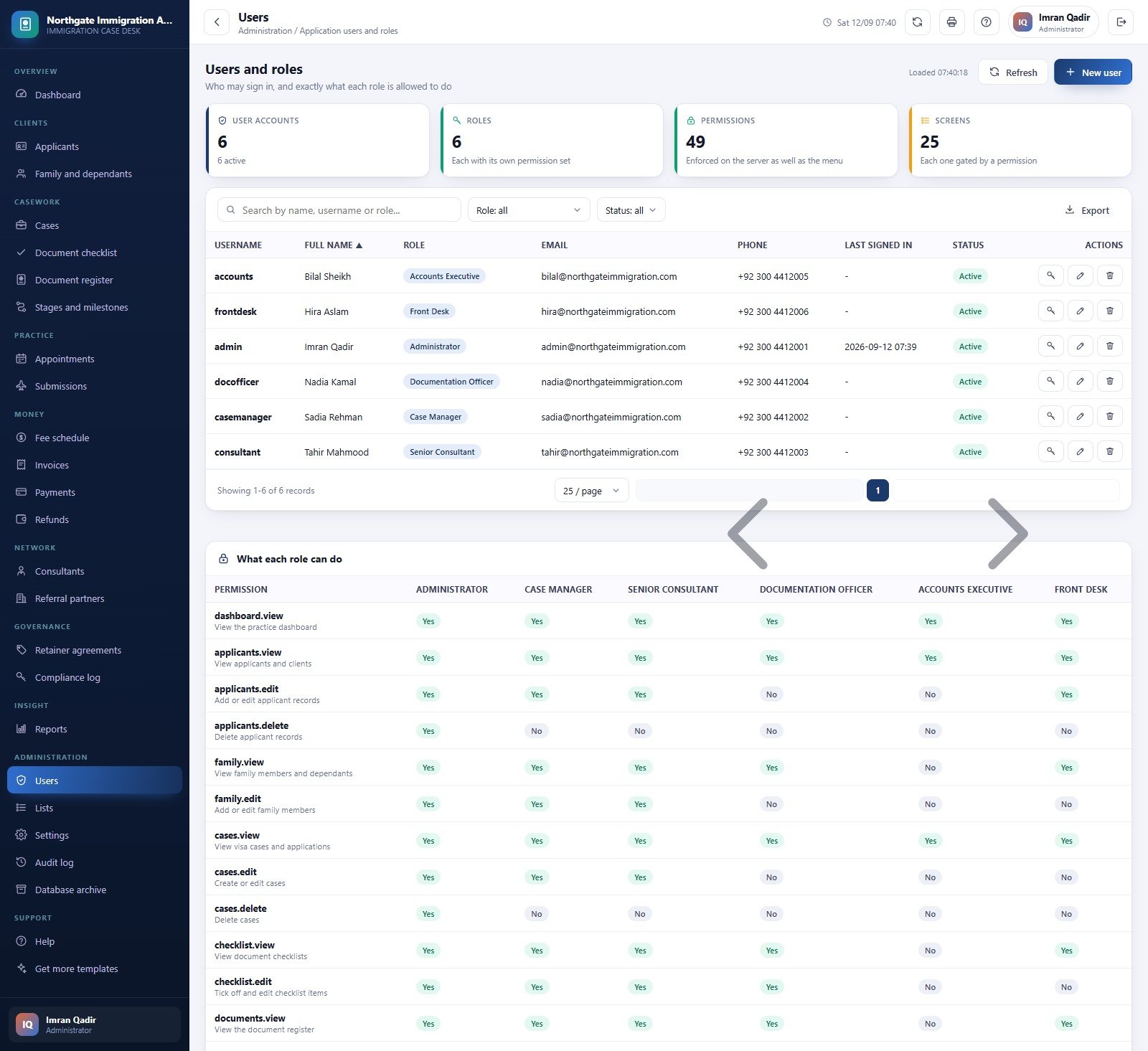Viewport: 1148px width, 1051px height.
Task: Click the Administrator role badge
Action: (x=435, y=347)
